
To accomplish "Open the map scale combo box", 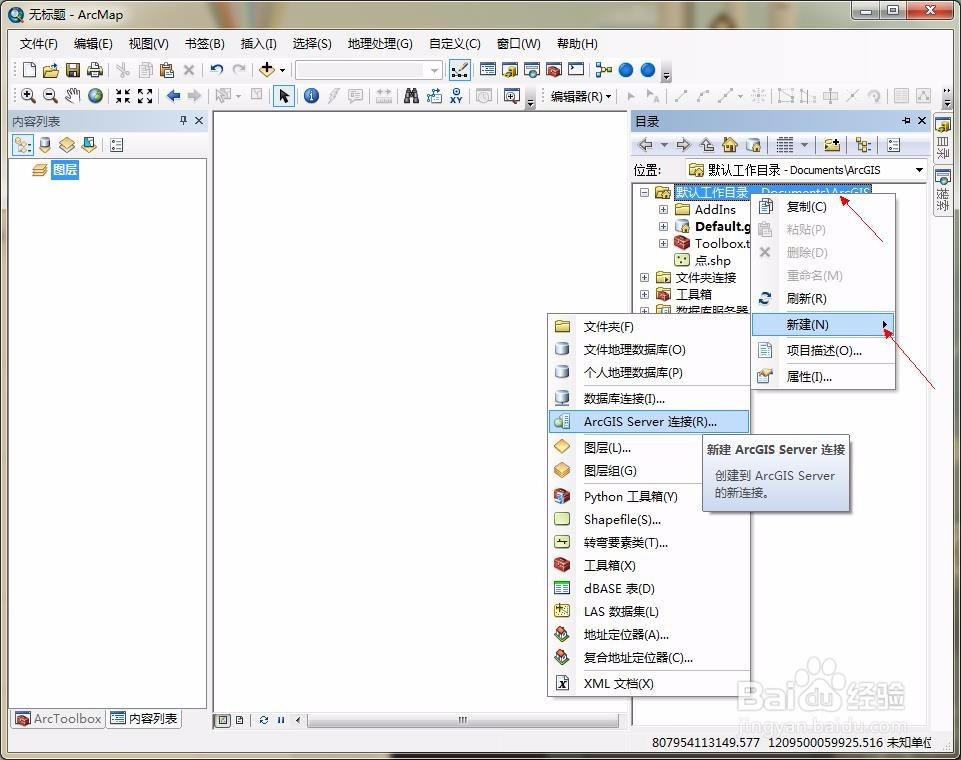I will 368,70.
